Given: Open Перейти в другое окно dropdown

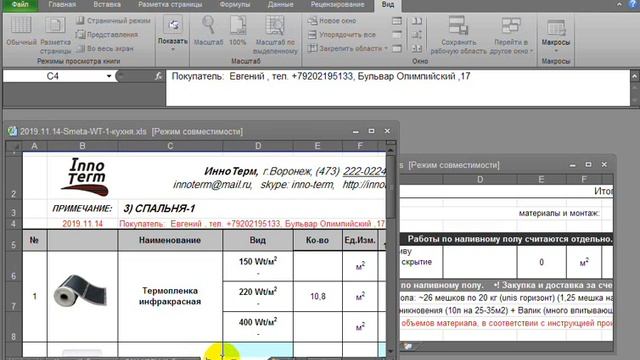Looking at the screenshot, I should pos(512,35).
